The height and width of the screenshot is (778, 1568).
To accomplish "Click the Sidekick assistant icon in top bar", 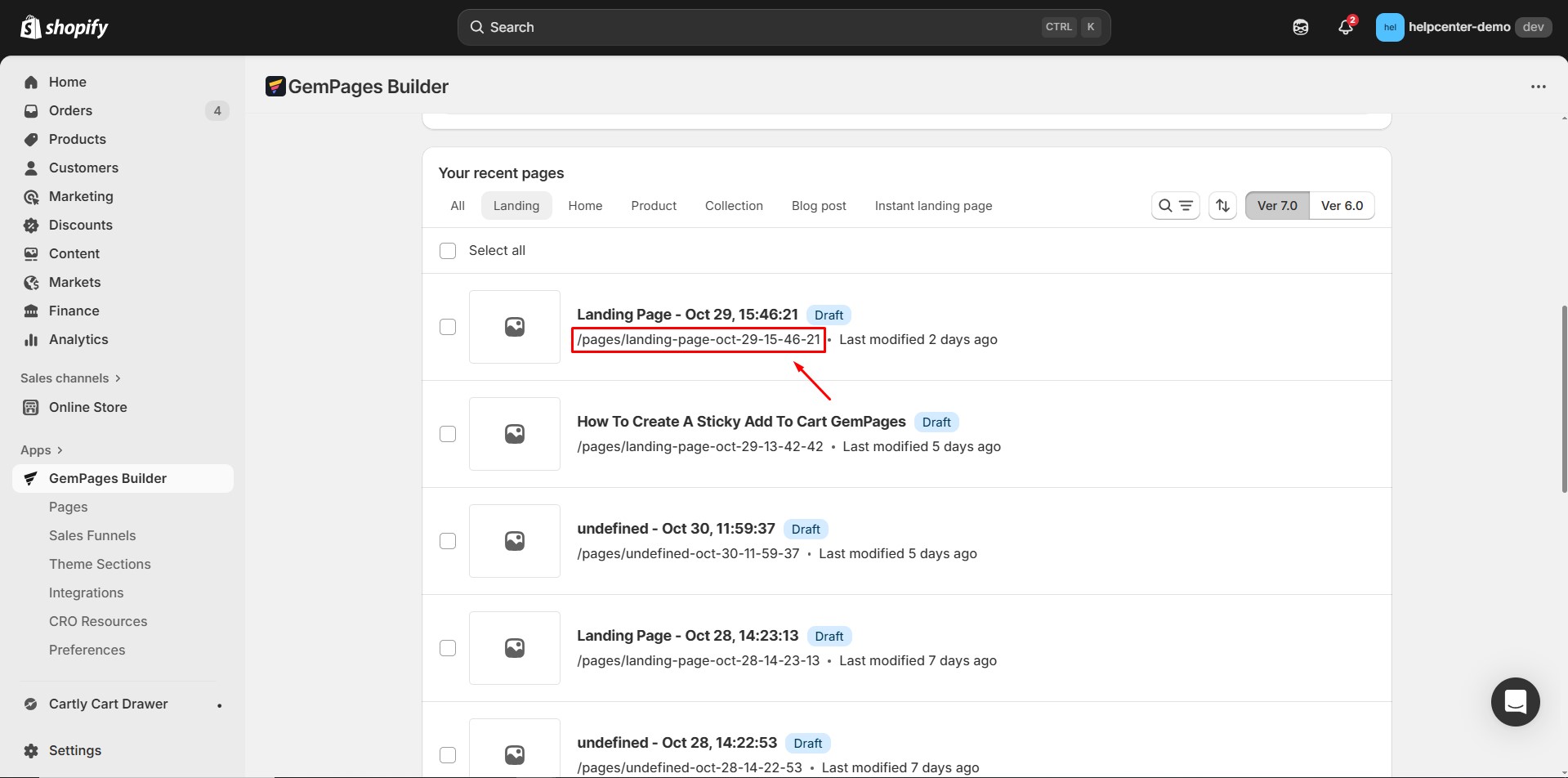I will tap(1300, 27).
